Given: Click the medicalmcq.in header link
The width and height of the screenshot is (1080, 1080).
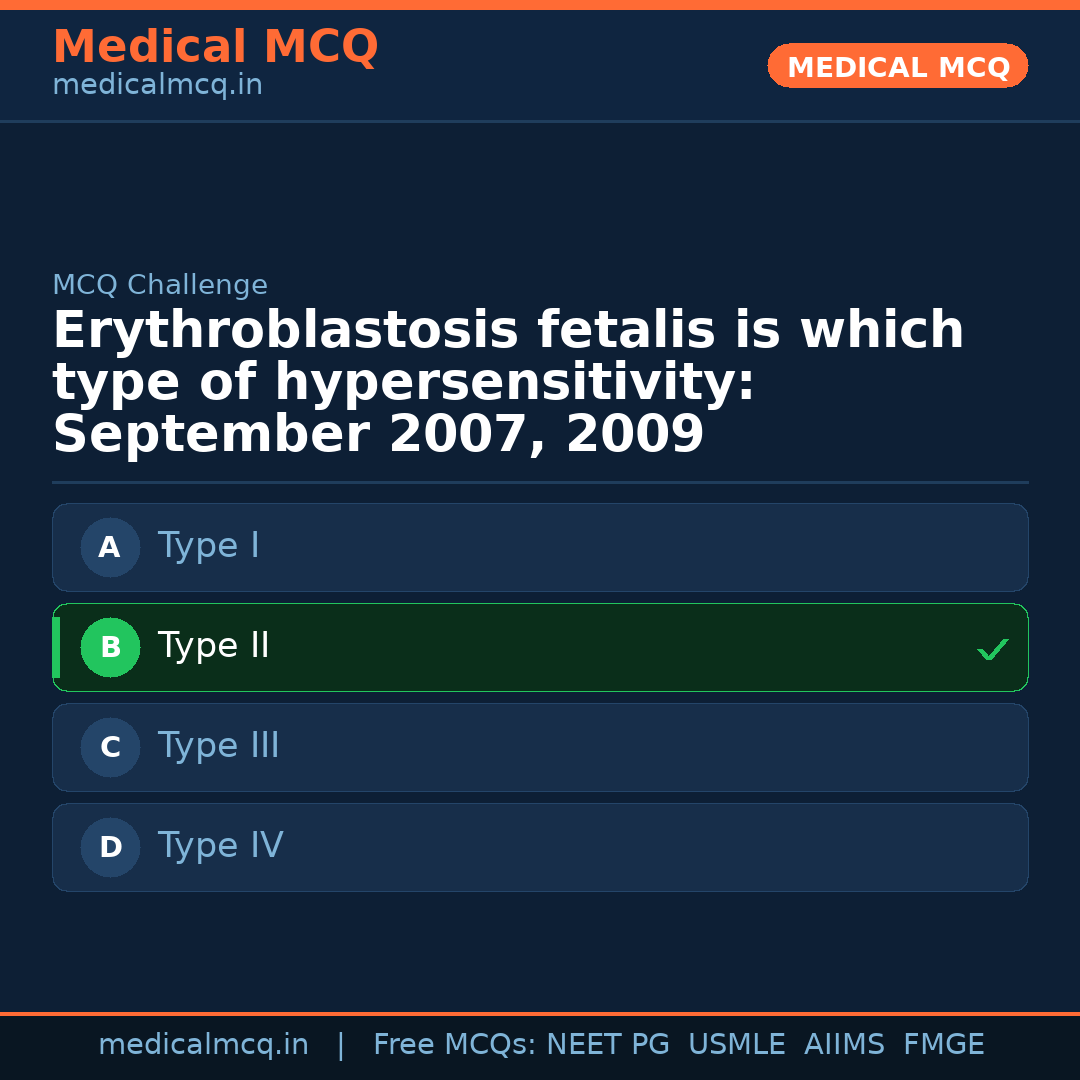Looking at the screenshot, I should [x=157, y=84].
